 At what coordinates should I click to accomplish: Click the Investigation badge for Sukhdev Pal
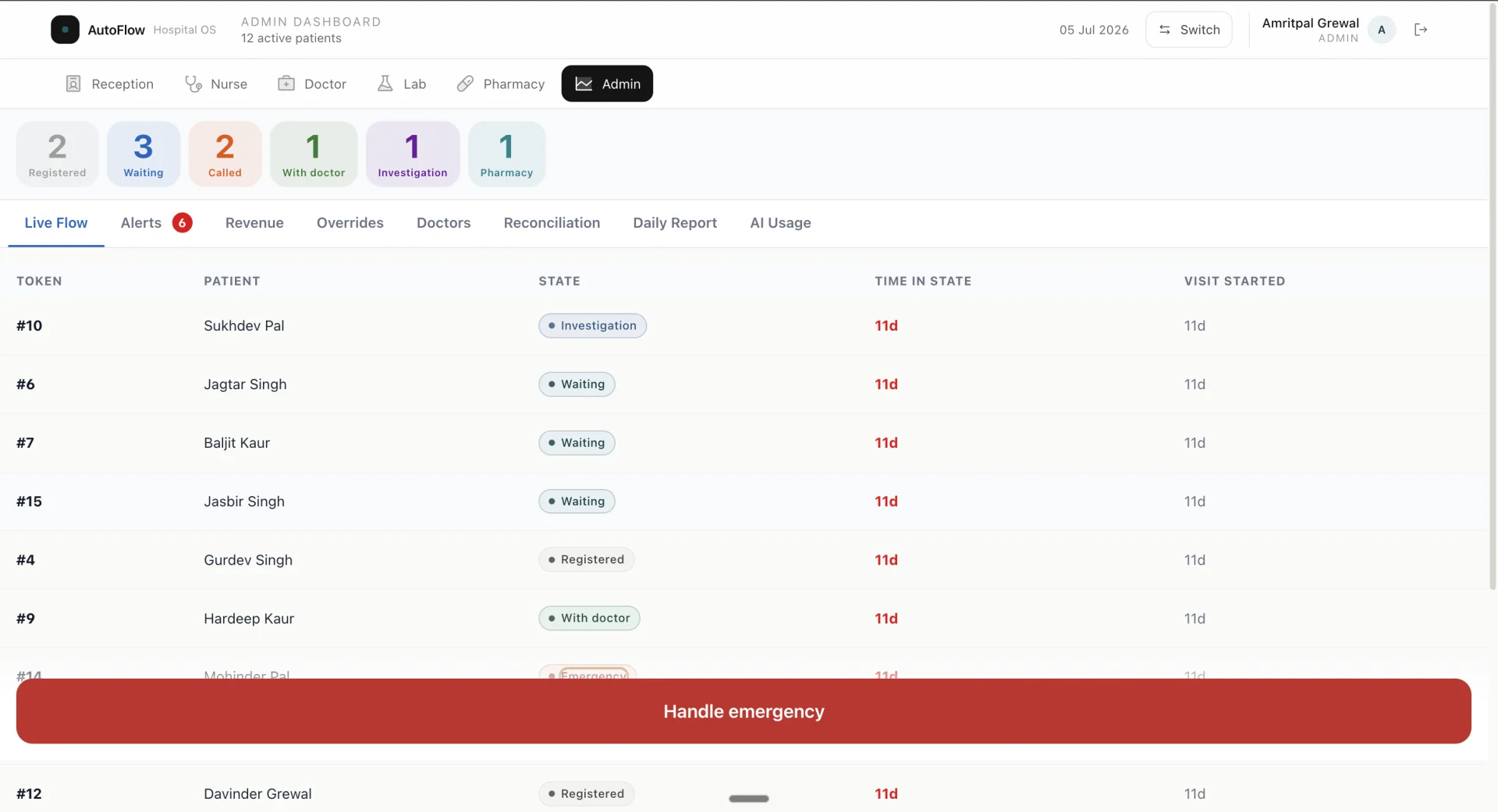592,325
